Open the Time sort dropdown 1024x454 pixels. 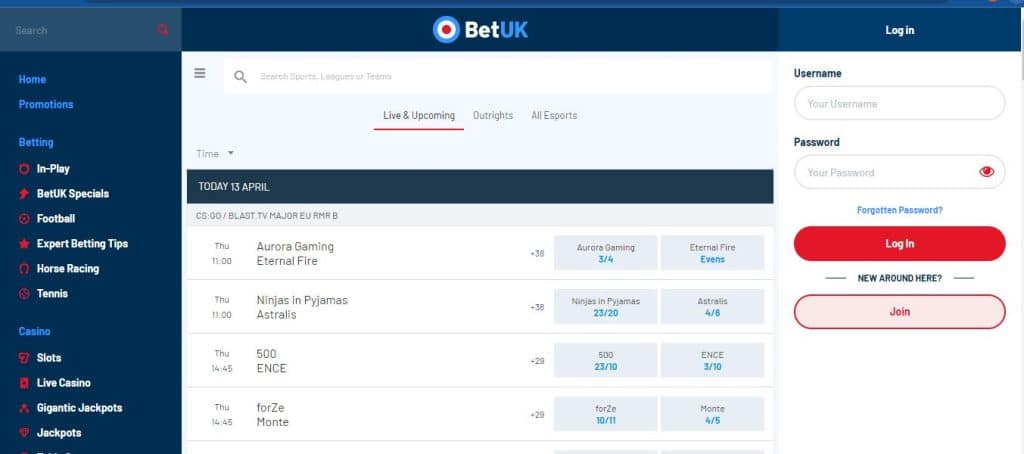point(215,154)
